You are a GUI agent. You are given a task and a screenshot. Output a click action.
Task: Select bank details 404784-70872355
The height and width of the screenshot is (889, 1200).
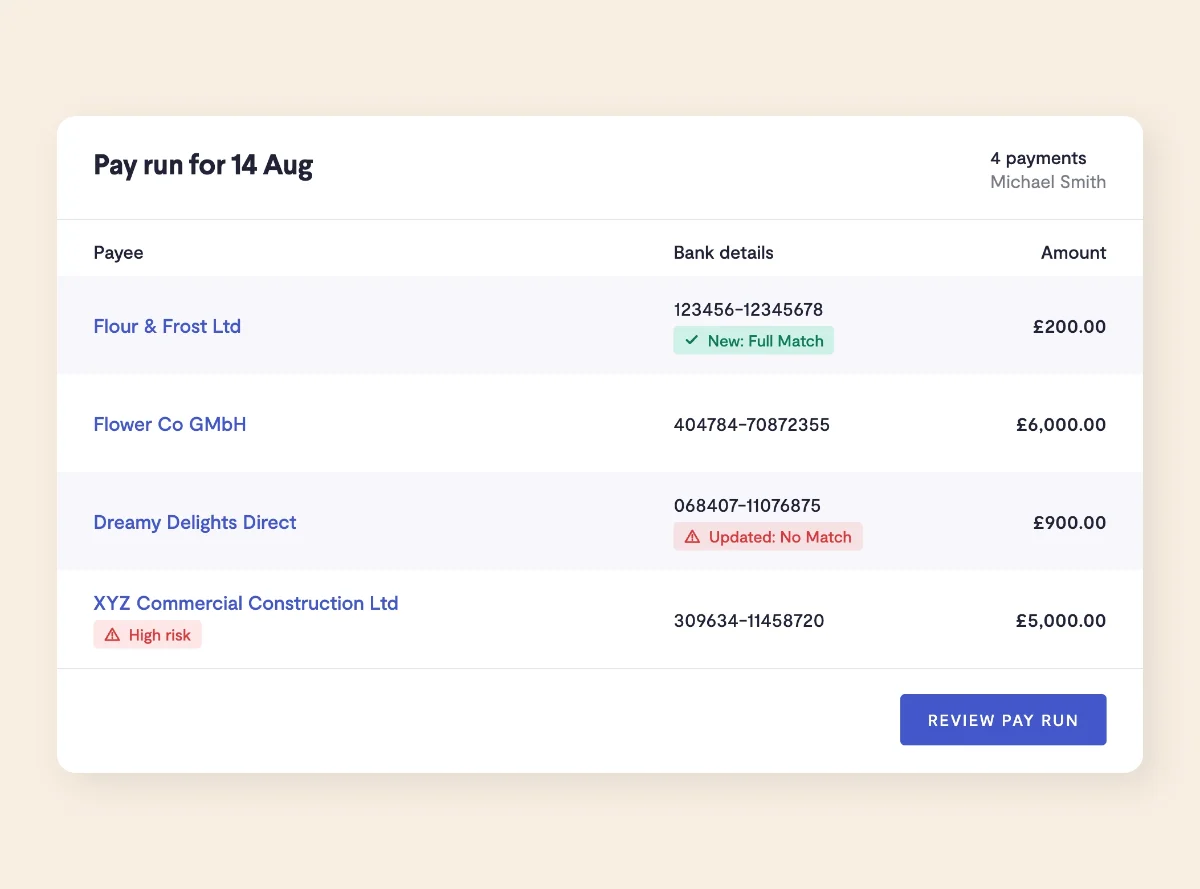tap(752, 425)
